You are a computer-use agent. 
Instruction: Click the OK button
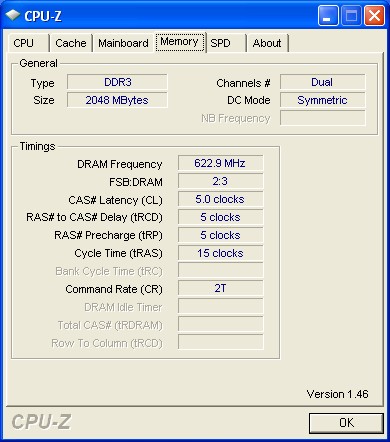coord(346,423)
